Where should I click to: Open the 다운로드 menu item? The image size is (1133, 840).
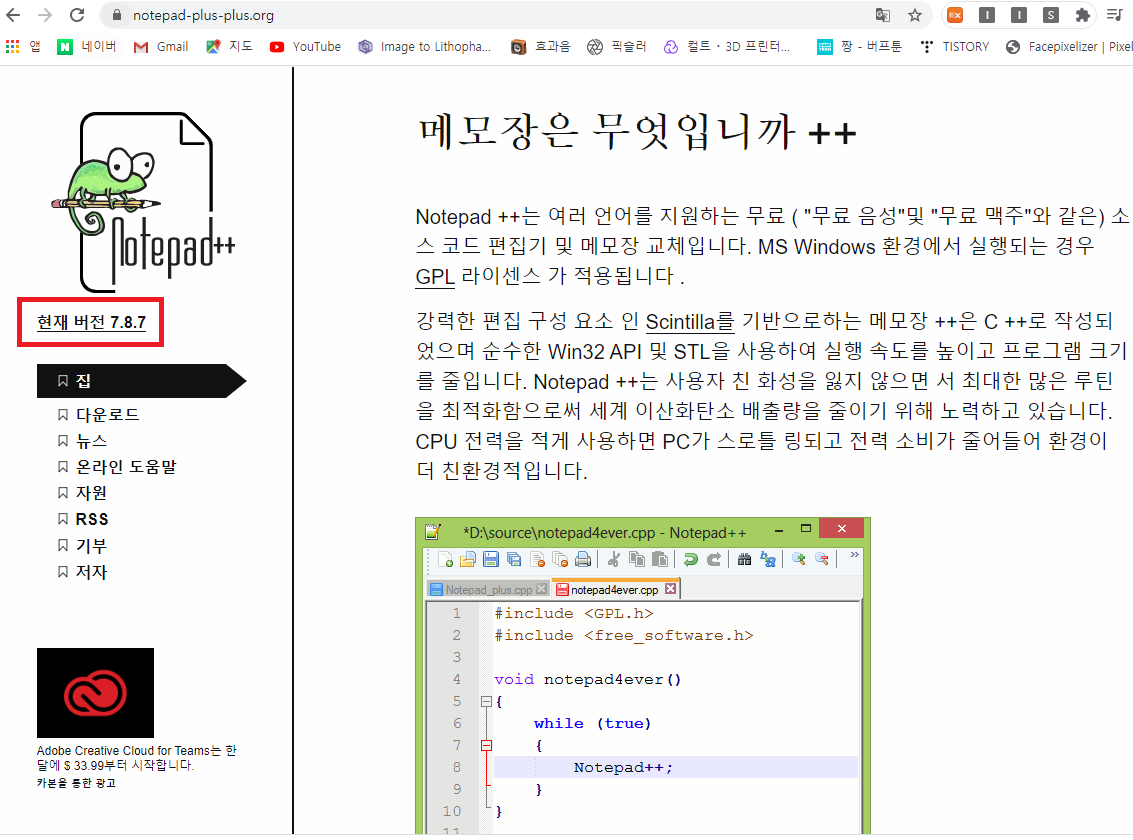[107, 415]
